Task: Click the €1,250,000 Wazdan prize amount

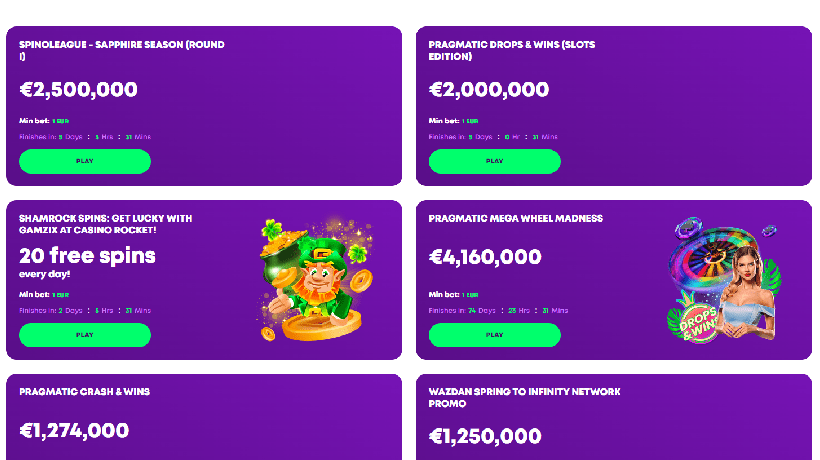Action: click(485, 436)
